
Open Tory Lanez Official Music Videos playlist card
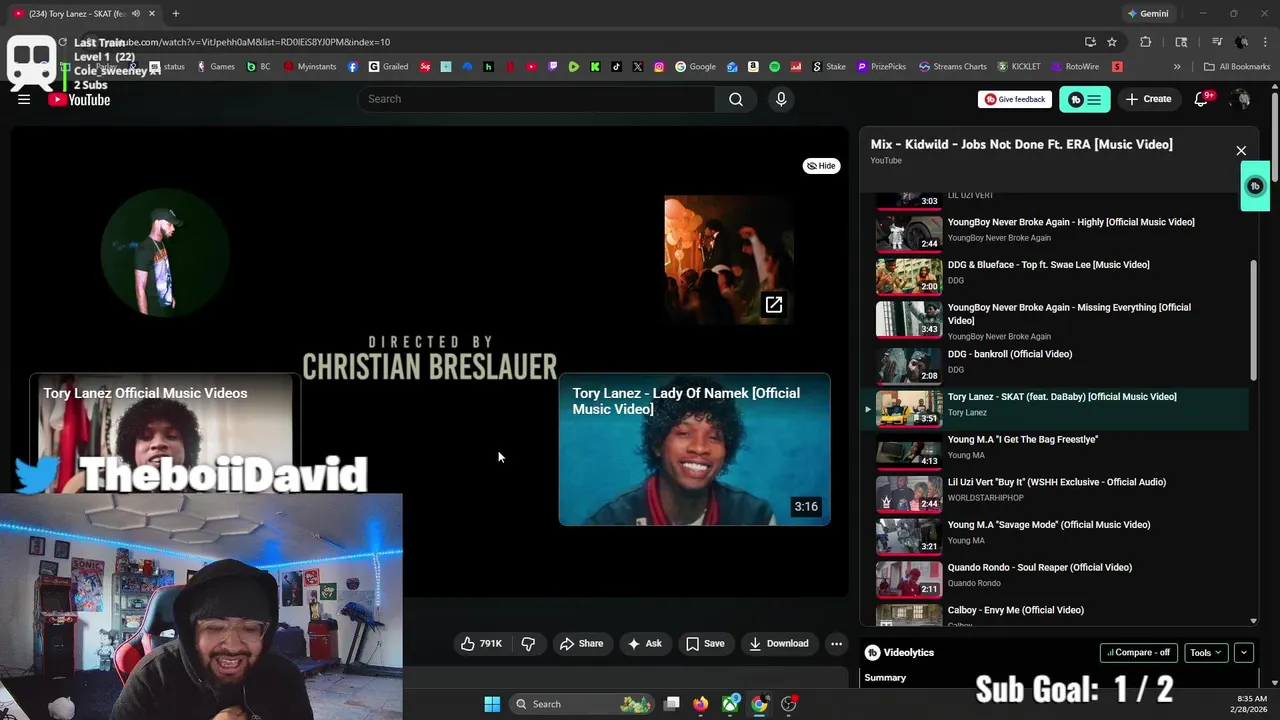(165, 434)
